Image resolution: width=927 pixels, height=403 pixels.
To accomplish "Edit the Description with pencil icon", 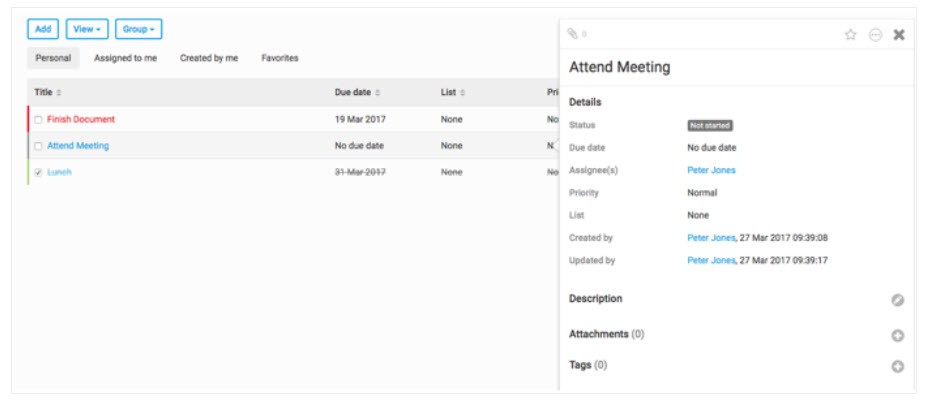I will pos(898,299).
